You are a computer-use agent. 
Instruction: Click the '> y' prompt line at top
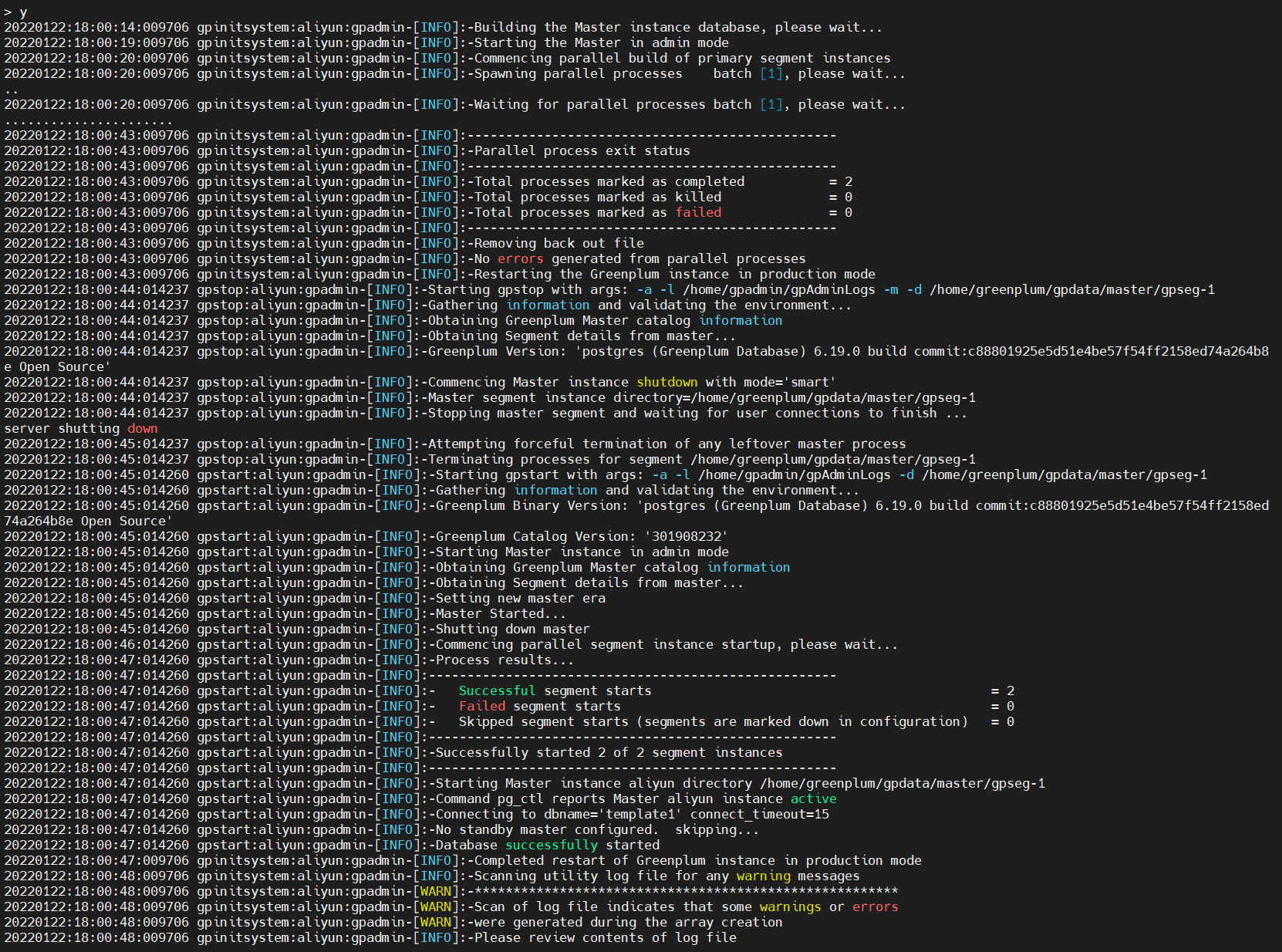click(15, 12)
